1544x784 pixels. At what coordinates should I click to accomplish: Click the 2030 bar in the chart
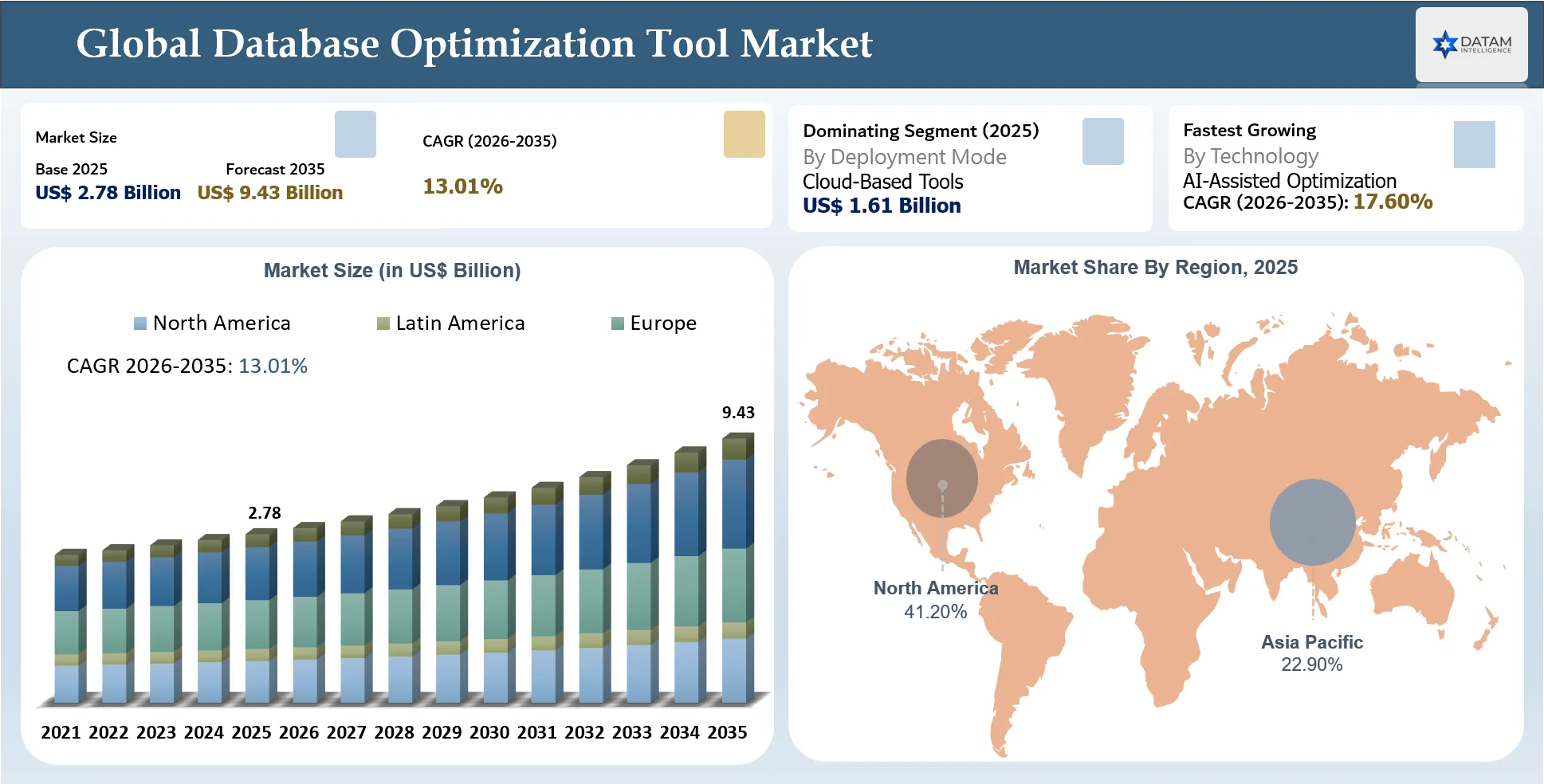499,598
